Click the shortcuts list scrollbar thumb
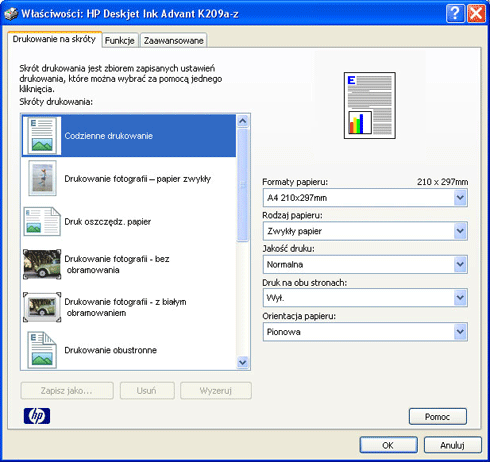 (x=243, y=184)
